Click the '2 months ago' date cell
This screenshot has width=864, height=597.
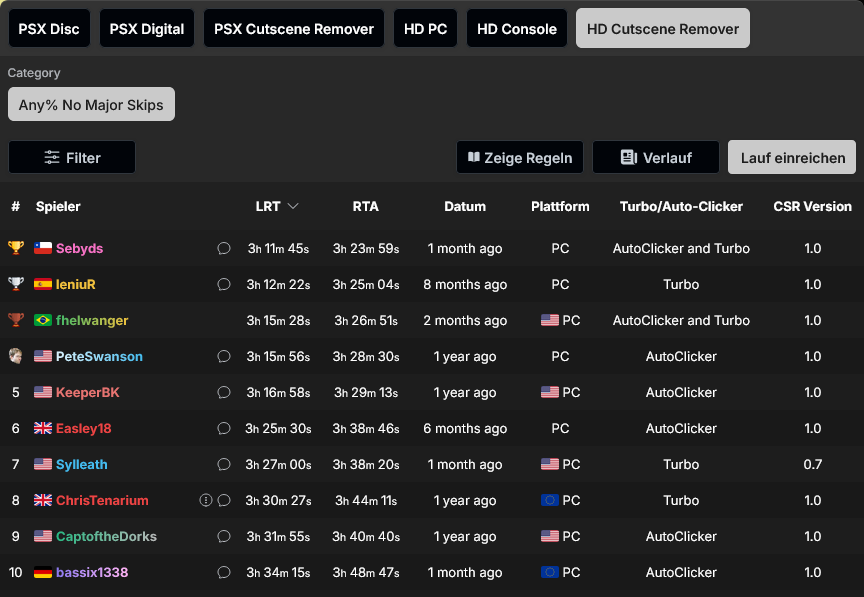[x=465, y=320]
